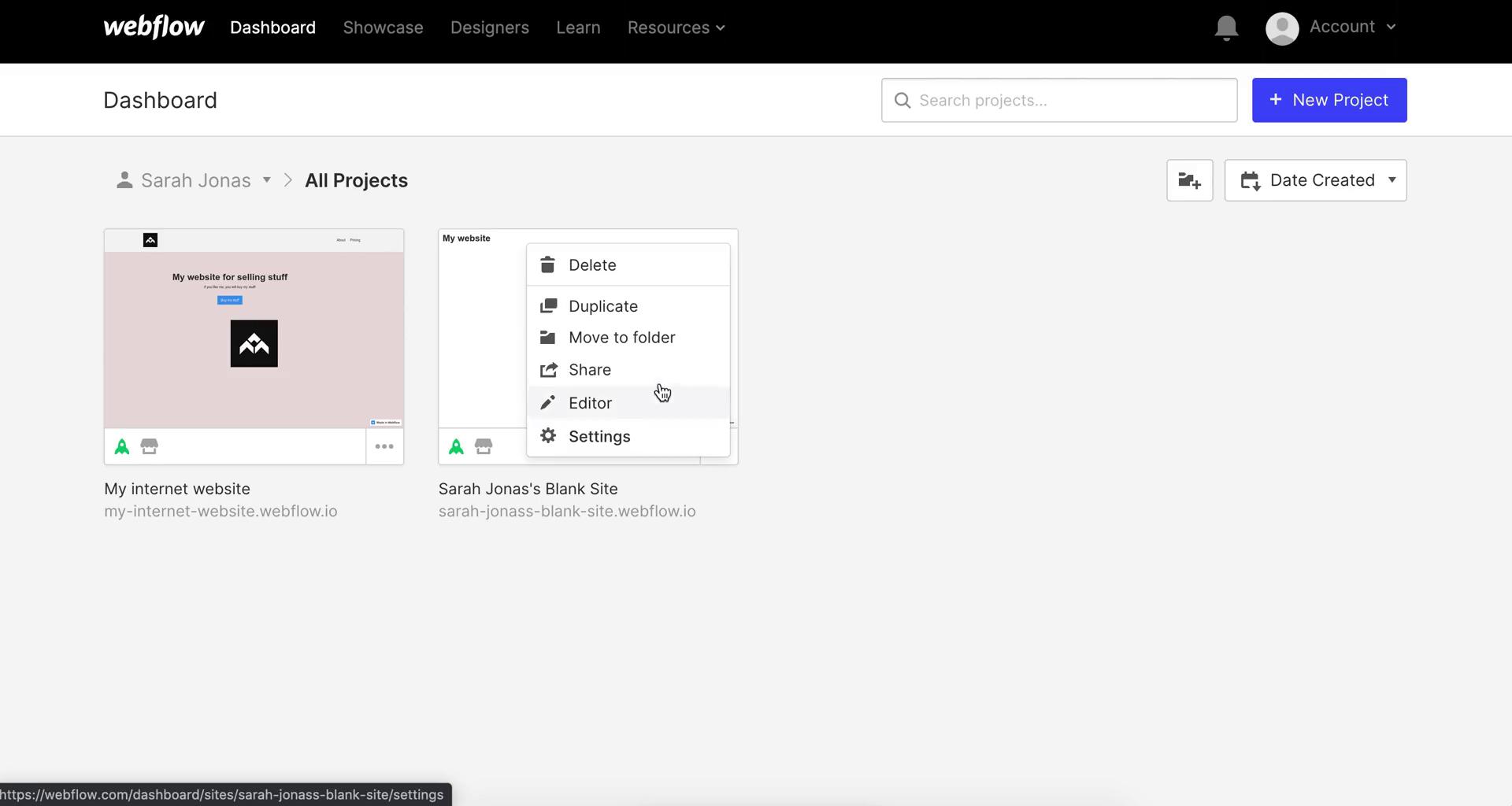Click the store icon on Sarah Jonas's Blank Site
This screenshot has width=1512, height=806.
tap(484, 446)
